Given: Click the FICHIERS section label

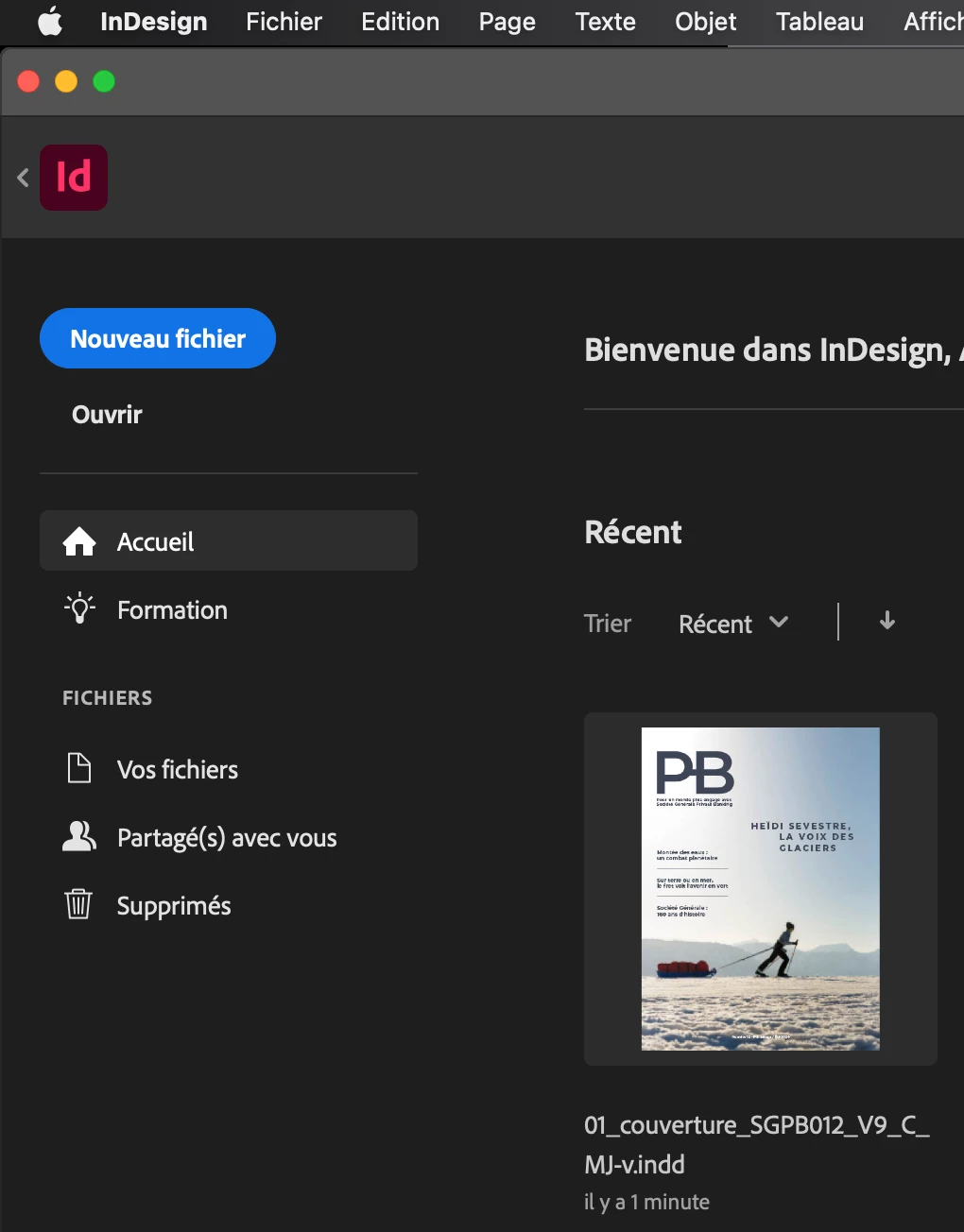Looking at the screenshot, I should [x=107, y=697].
